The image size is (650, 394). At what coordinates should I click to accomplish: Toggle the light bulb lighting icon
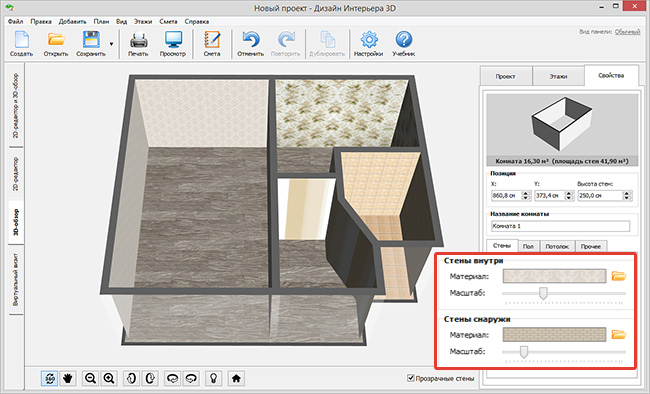(213, 378)
